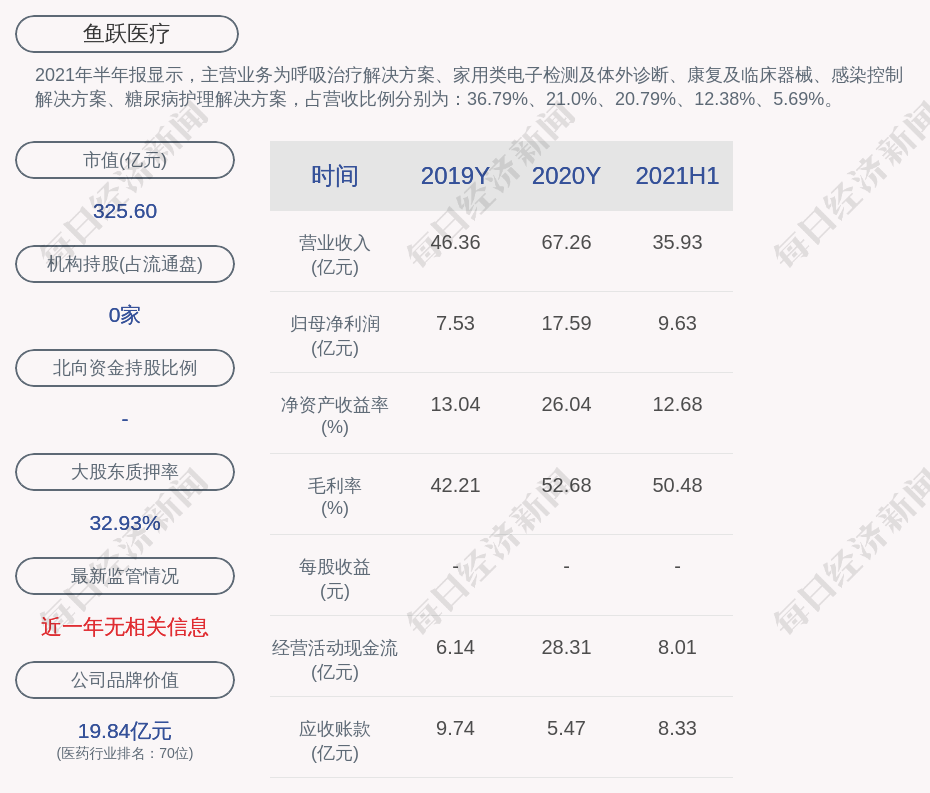Click net profit cell 17.59

click(x=566, y=323)
